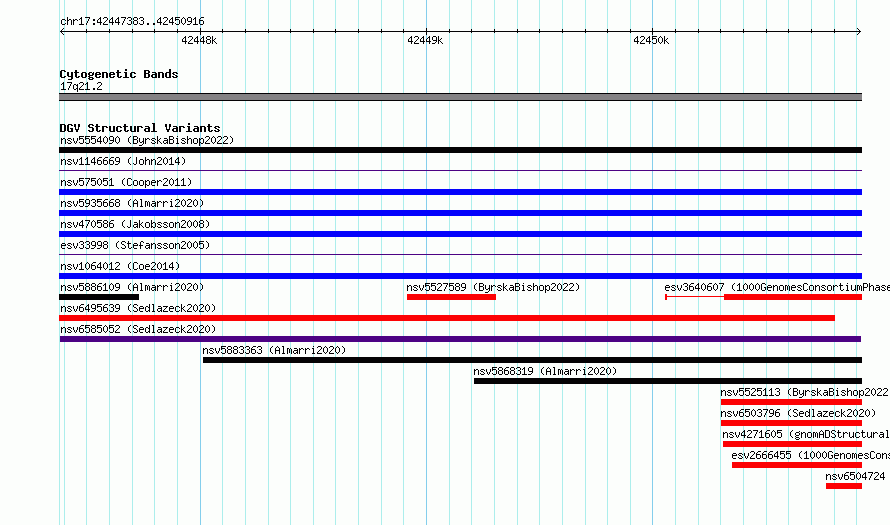The width and height of the screenshot is (890, 525).
Task: Select the dark purple nsv6585052 bar
Action: 460,339
